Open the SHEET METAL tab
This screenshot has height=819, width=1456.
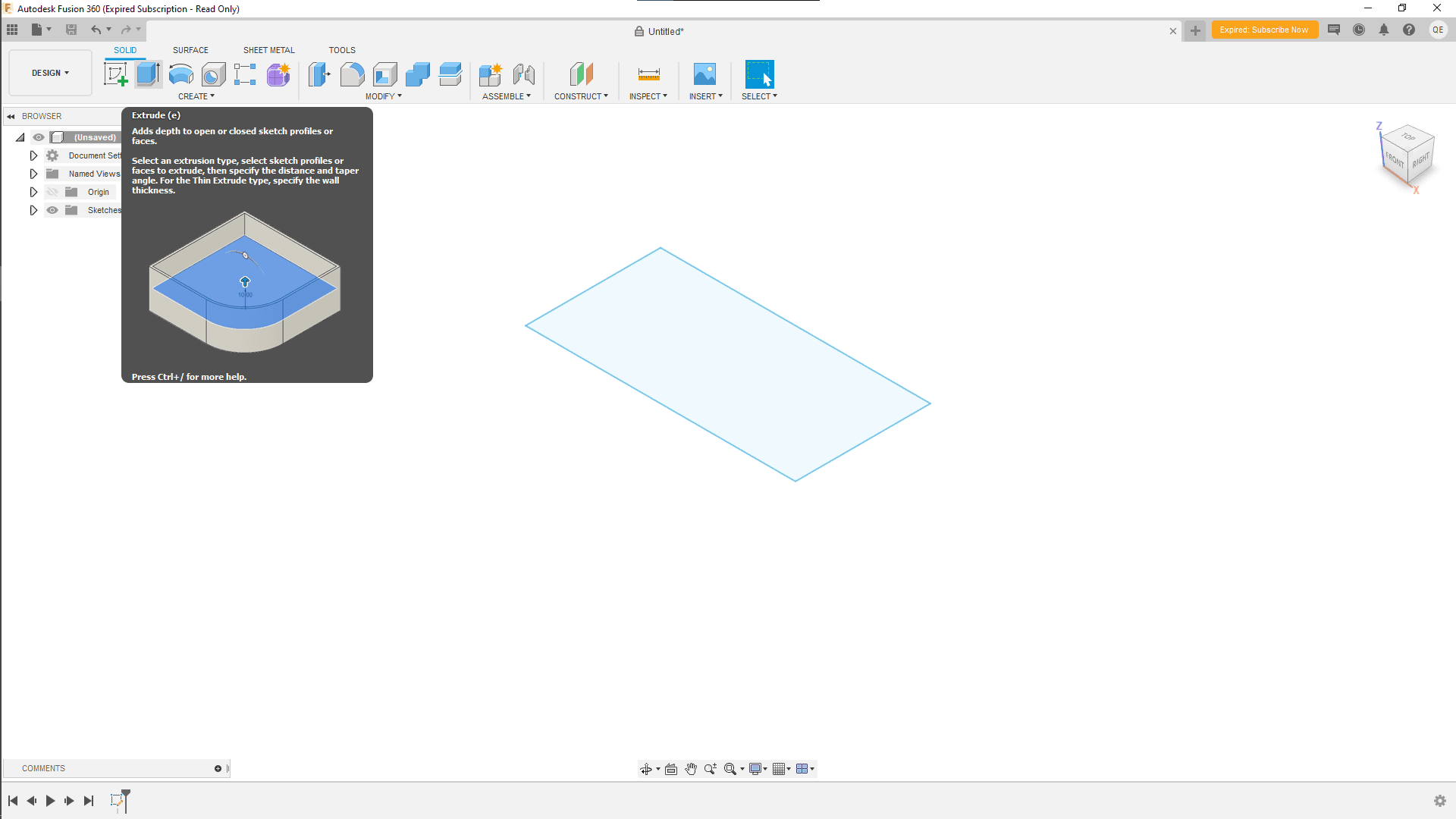pyautogui.click(x=268, y=50)
